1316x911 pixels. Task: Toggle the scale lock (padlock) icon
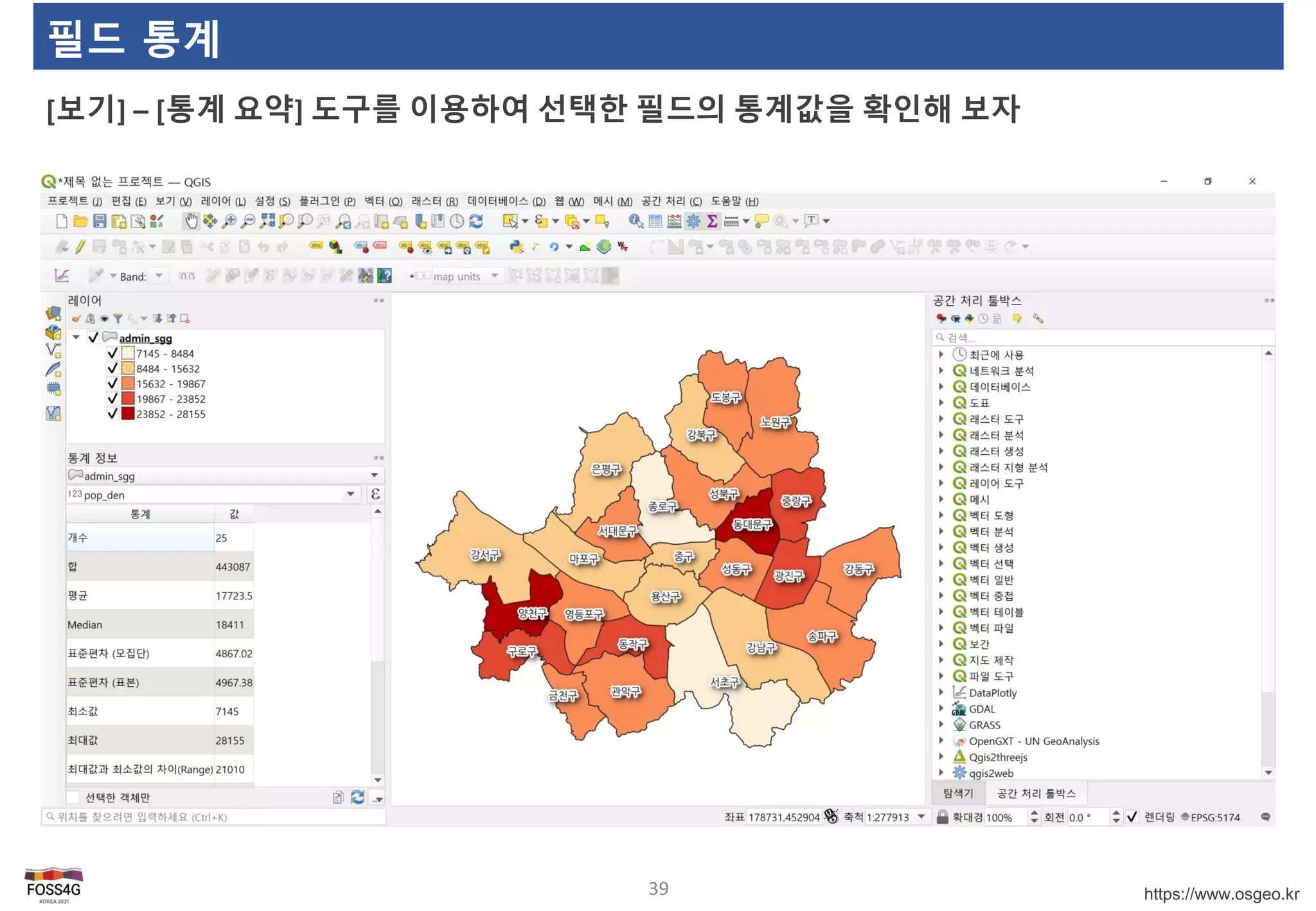[943, 817]
